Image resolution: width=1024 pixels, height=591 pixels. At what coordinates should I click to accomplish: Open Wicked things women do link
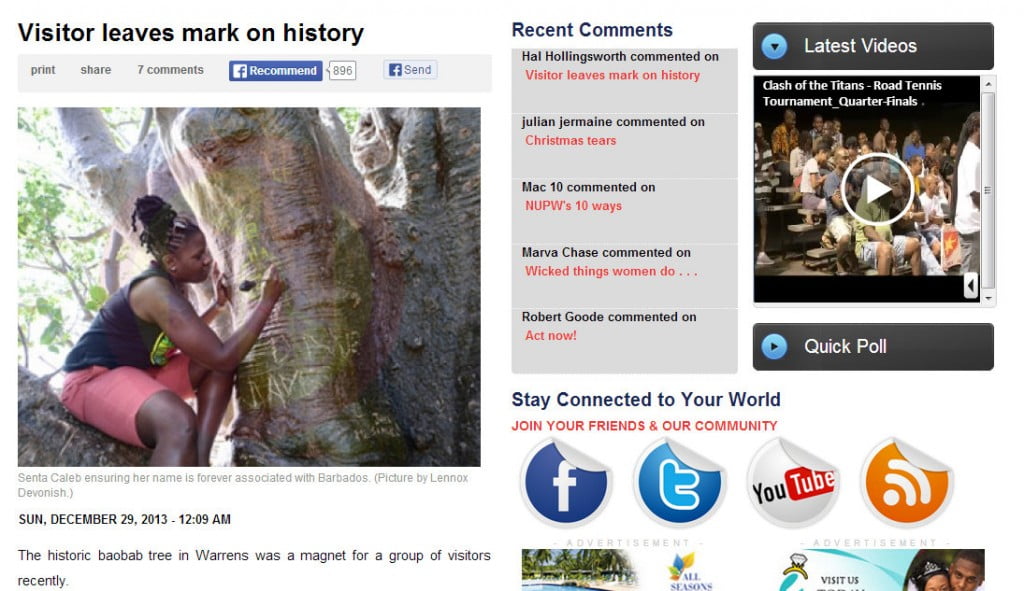pyautogui.click(x=611, y=271)
